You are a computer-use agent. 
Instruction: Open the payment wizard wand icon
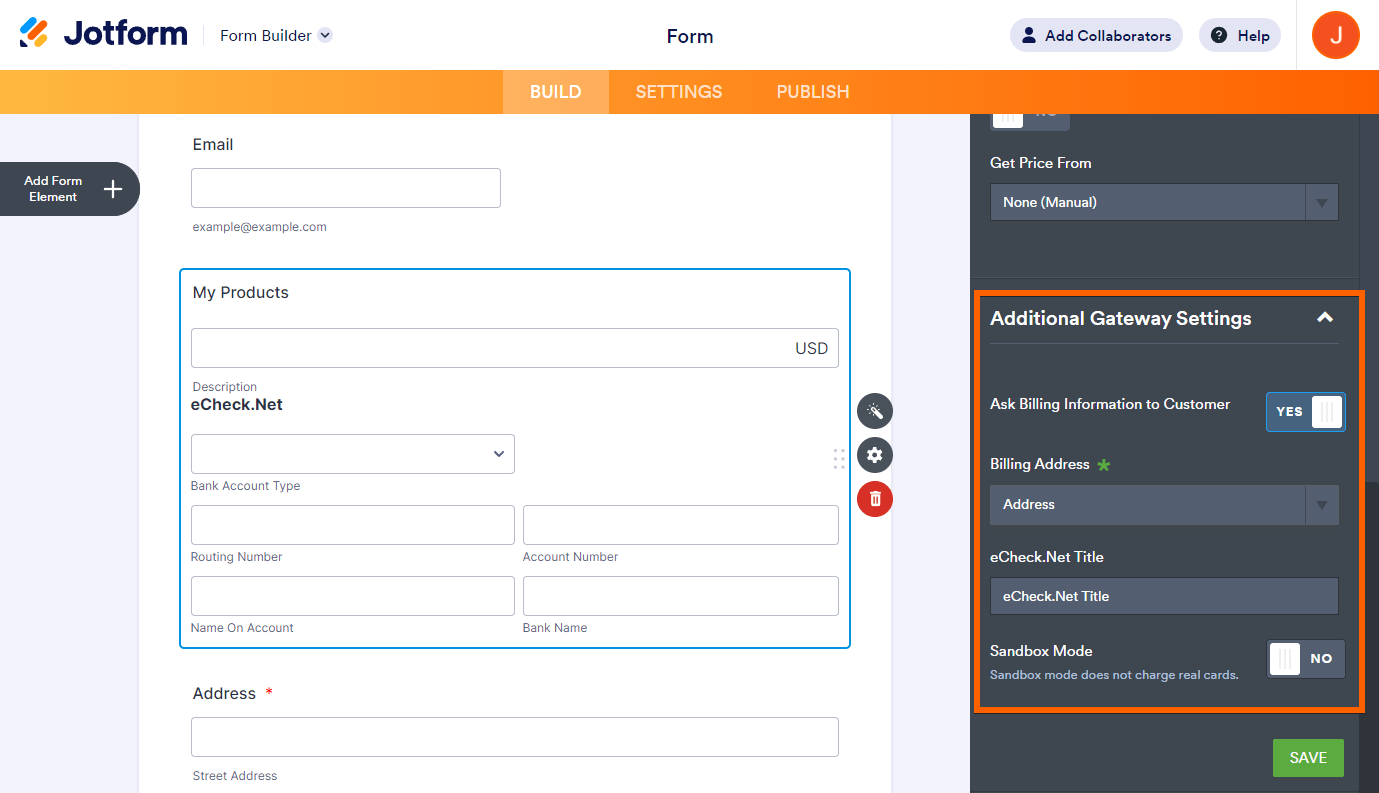pyautogui.click(x=875, y=411)
